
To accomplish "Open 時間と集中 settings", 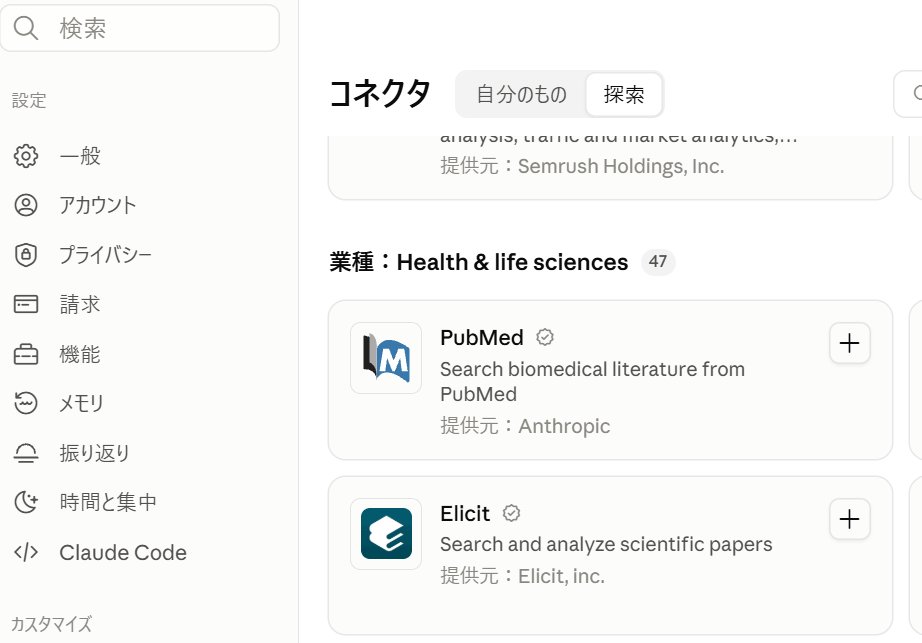I will click(x=108, y=502).
